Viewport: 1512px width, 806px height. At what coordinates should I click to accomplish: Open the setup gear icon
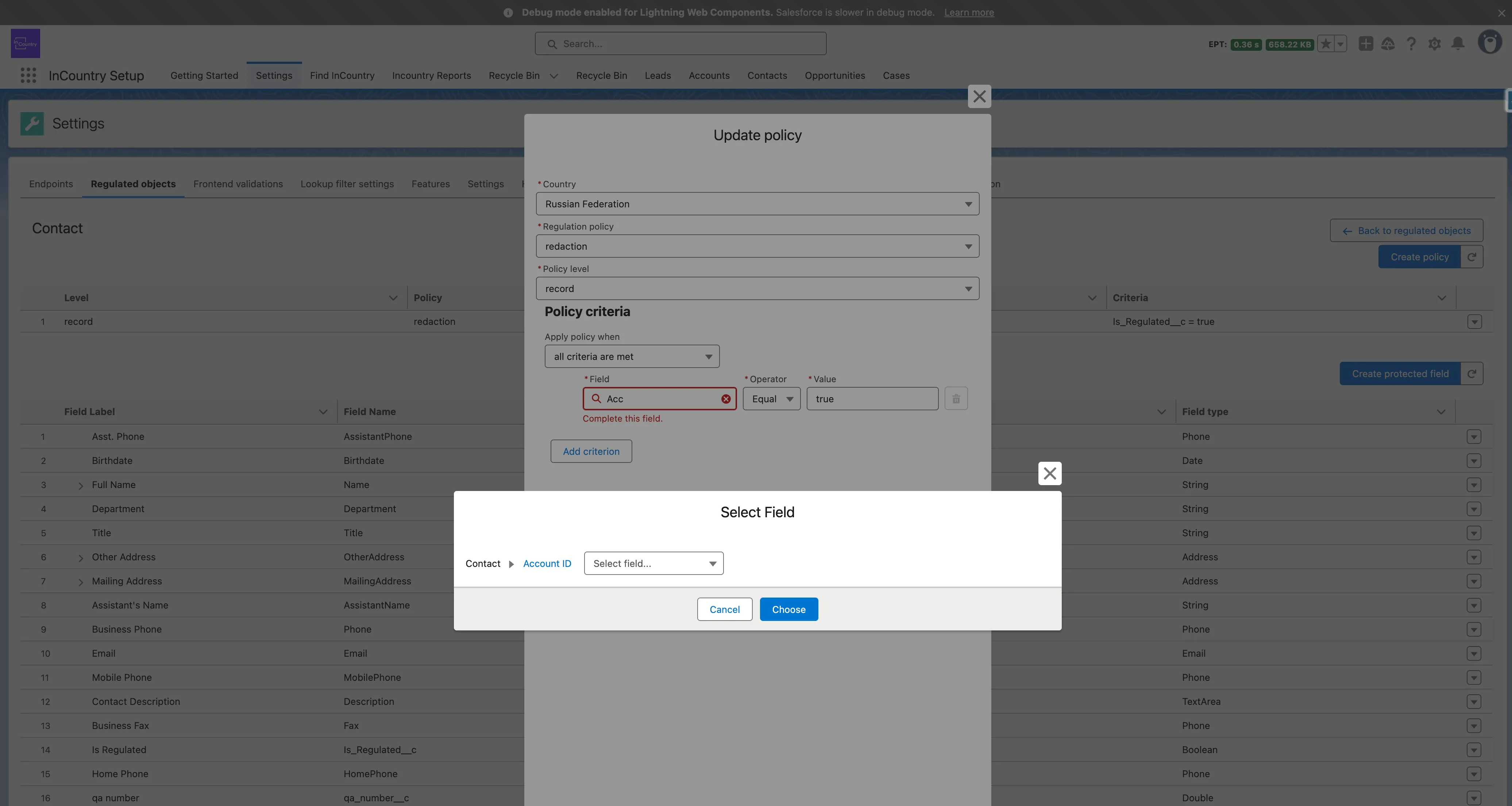tap(1434, 44)
